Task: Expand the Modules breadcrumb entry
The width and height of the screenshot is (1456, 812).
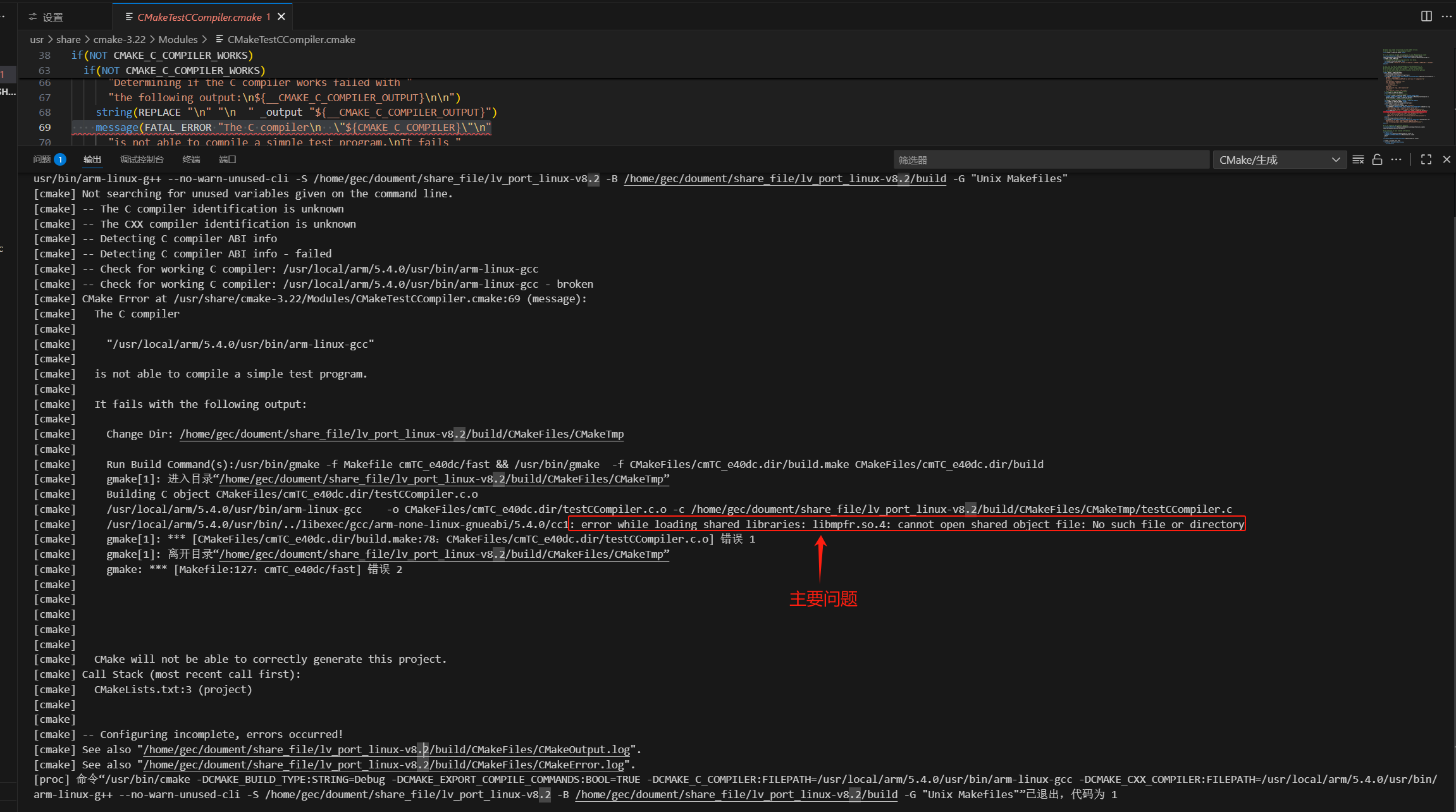Action: pos(178,39)
